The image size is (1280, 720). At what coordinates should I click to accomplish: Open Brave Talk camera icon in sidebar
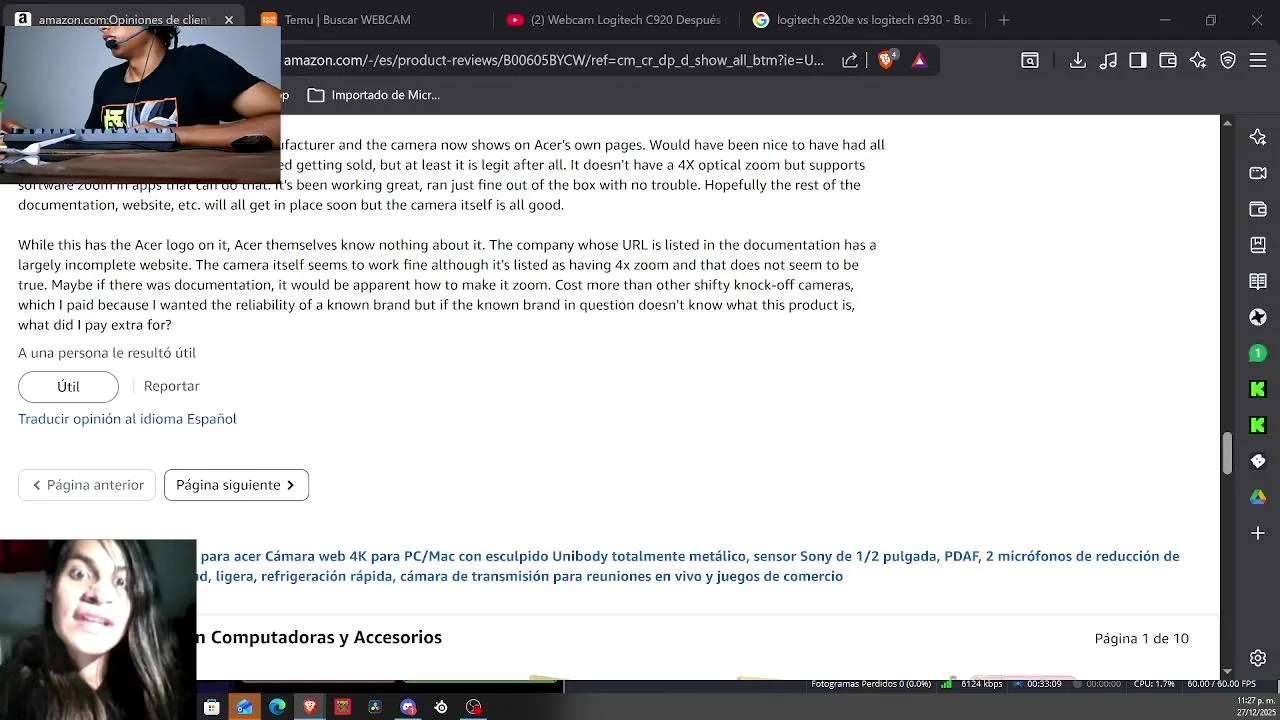(1258, 173)
